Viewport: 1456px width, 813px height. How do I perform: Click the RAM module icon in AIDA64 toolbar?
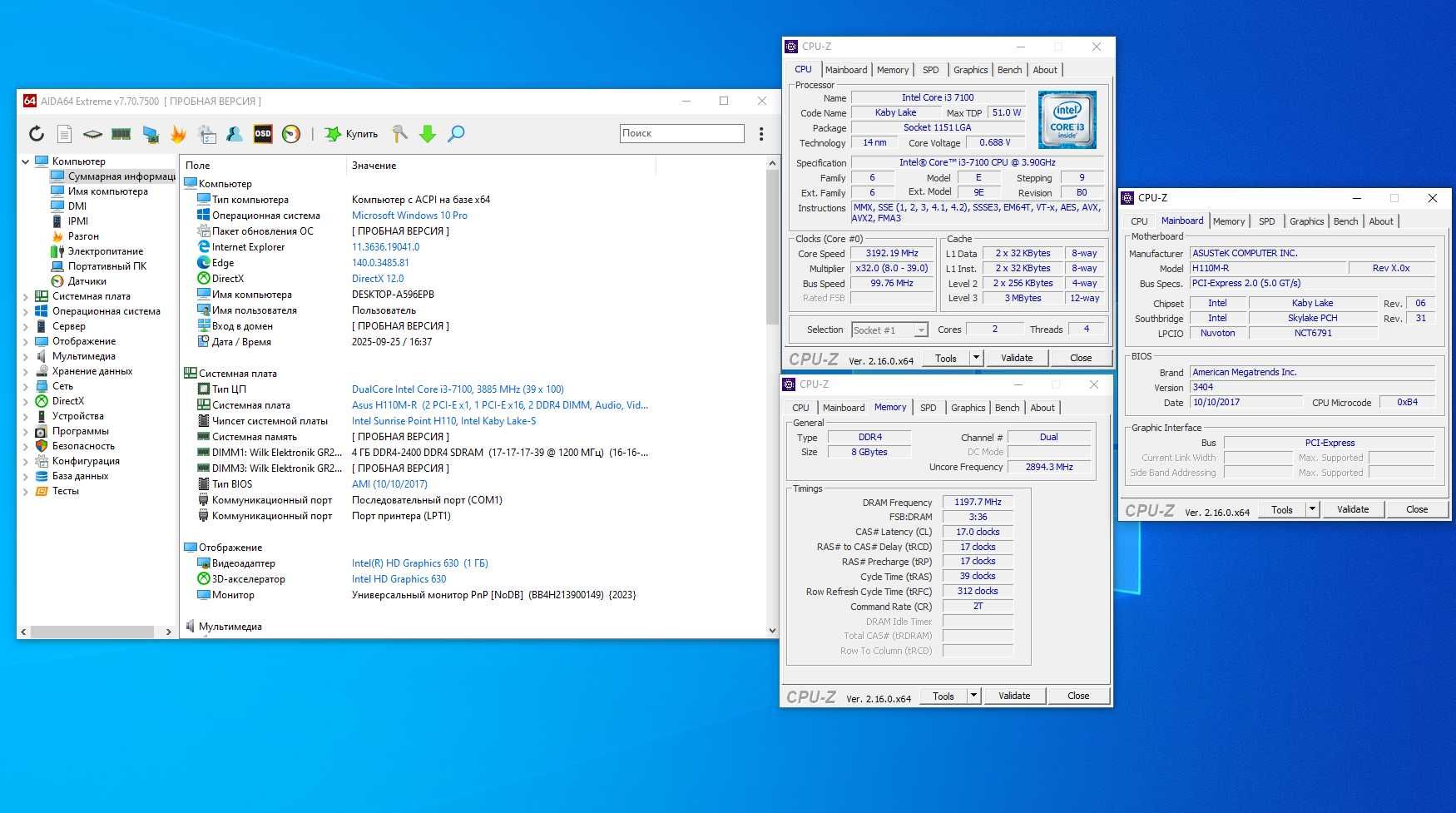pos(121,134)
